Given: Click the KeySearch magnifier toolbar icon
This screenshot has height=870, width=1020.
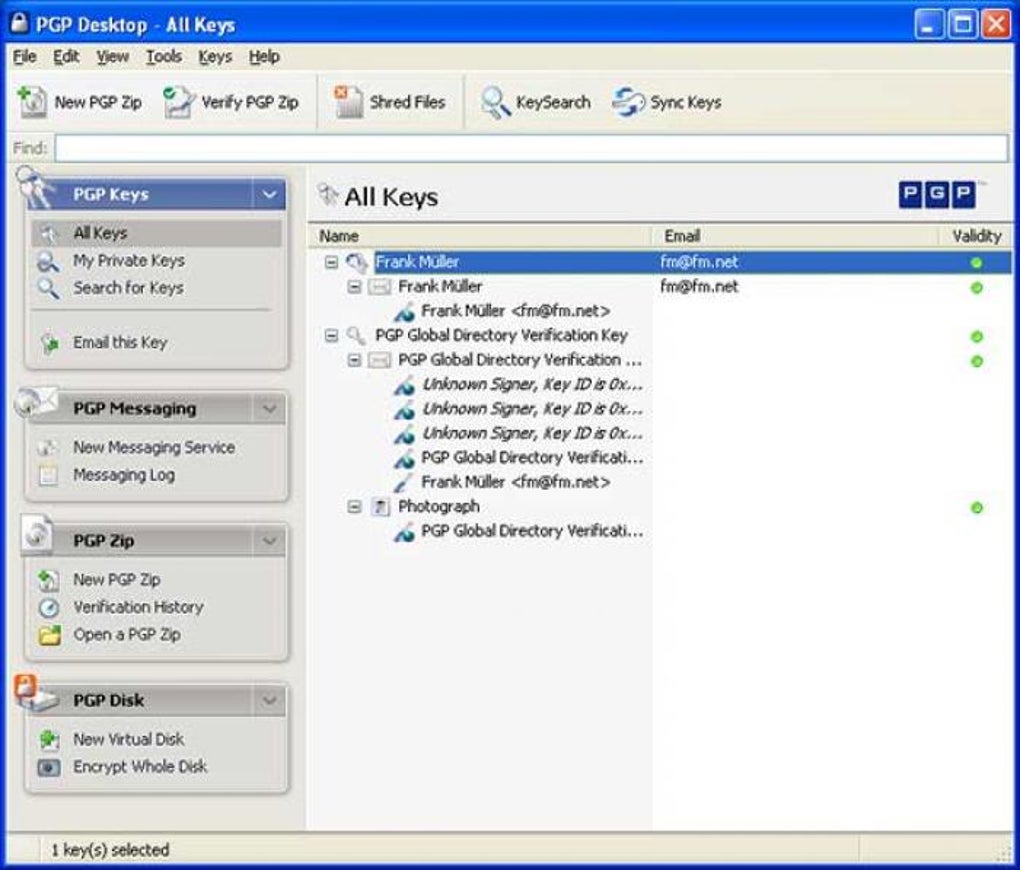Looking at the screenshot, I should (x=495, y=102).
